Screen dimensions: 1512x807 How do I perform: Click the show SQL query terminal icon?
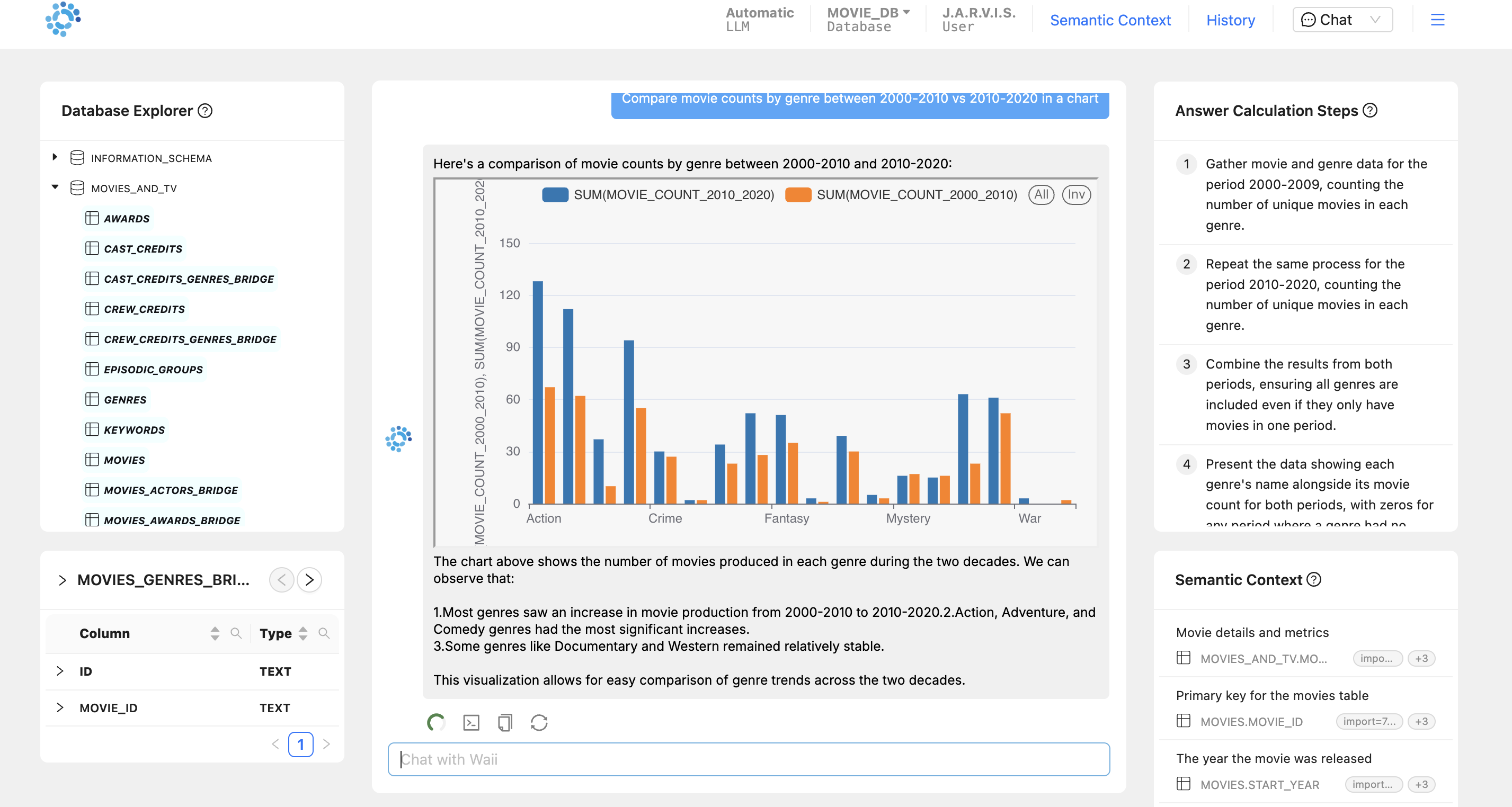[471, 723]
